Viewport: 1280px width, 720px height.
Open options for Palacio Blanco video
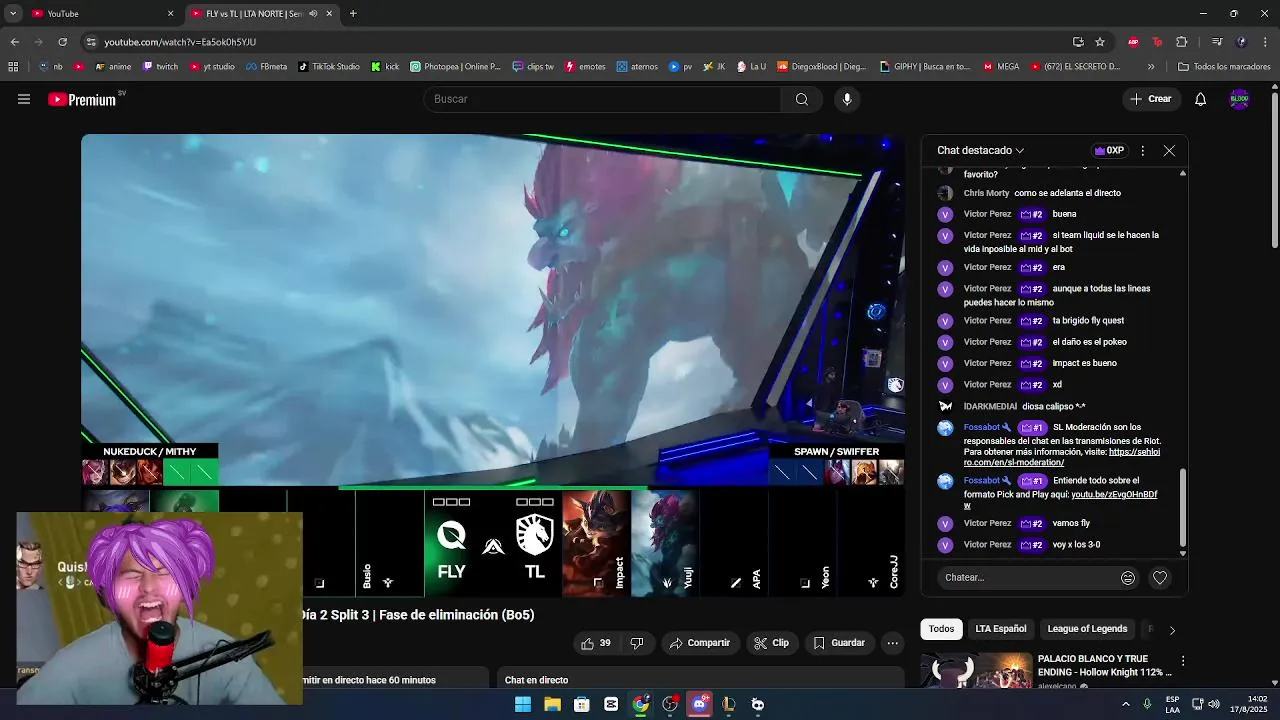1183,661
